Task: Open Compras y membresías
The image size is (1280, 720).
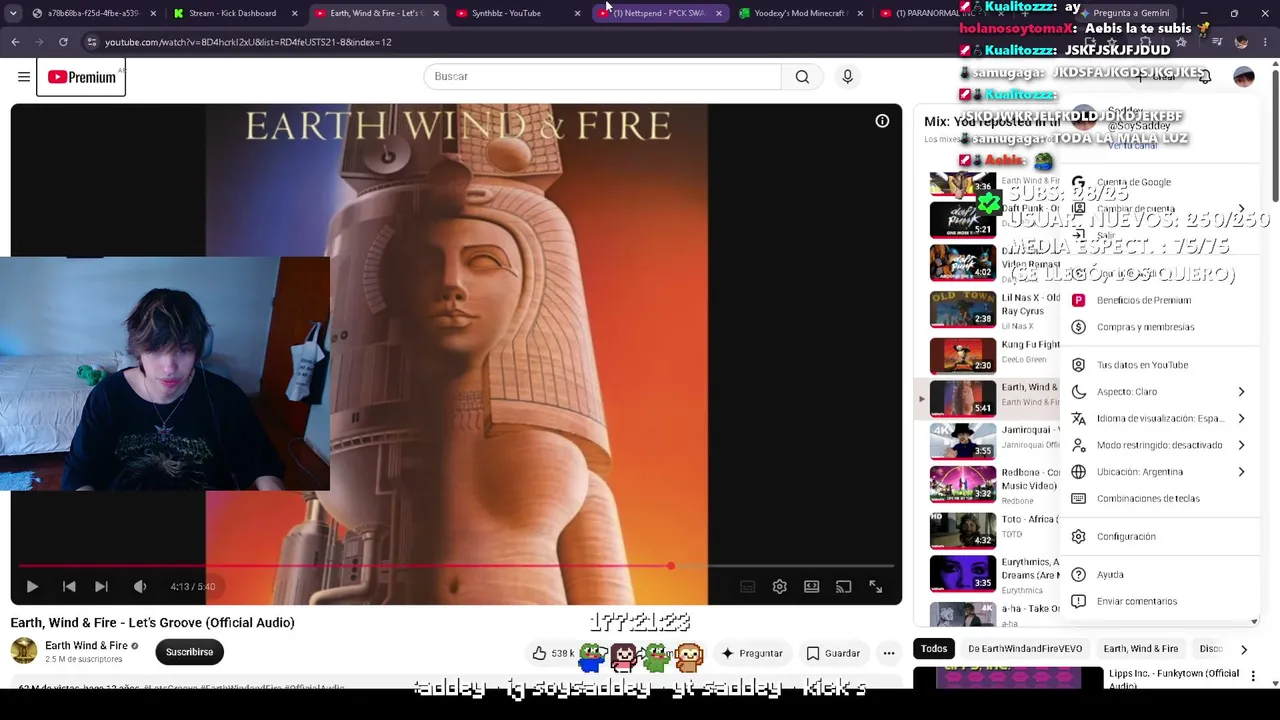Action: pyautogui.click(x=1158, y=327)
